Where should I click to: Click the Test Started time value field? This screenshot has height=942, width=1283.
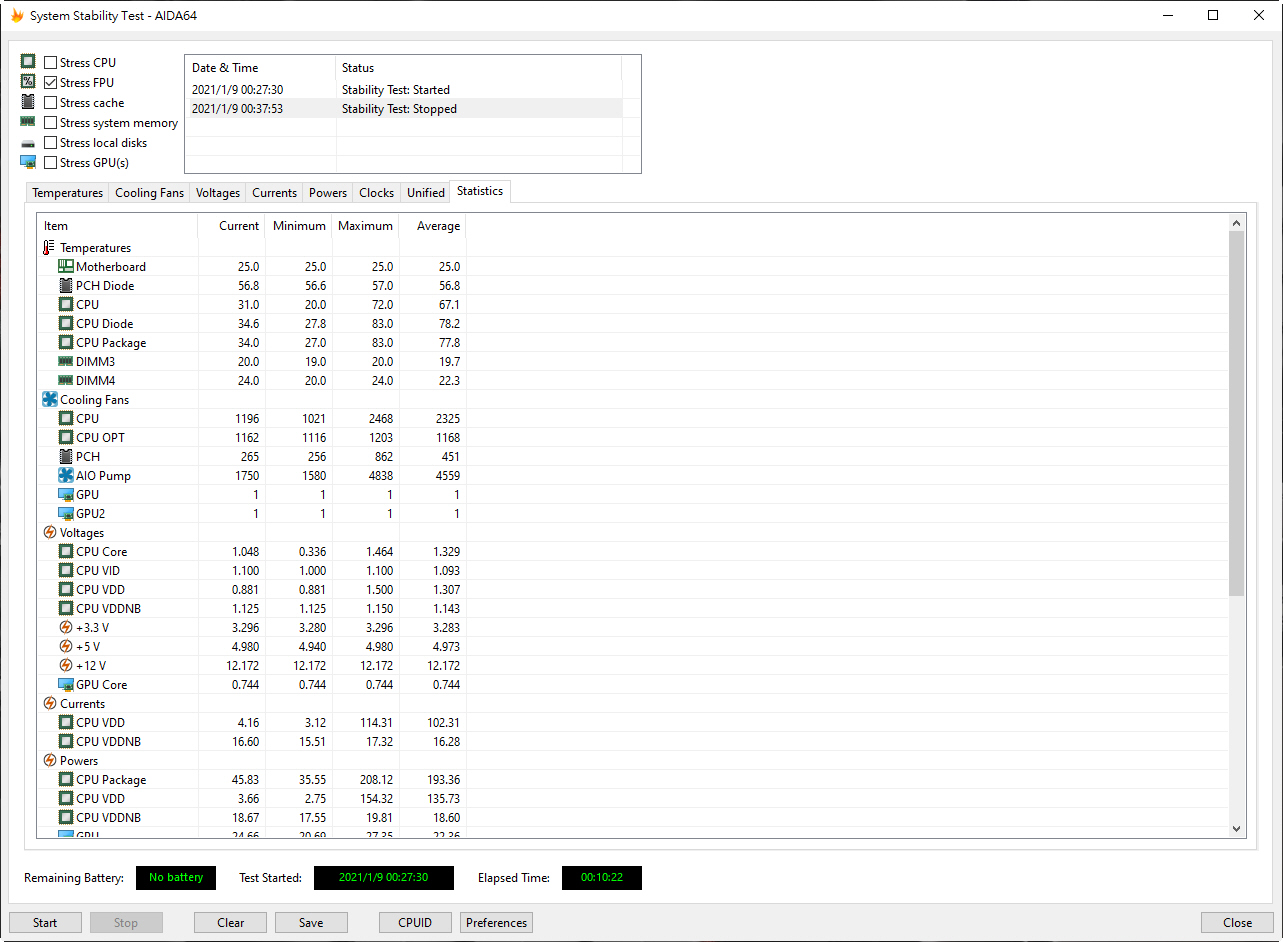(x=384, y=878)
